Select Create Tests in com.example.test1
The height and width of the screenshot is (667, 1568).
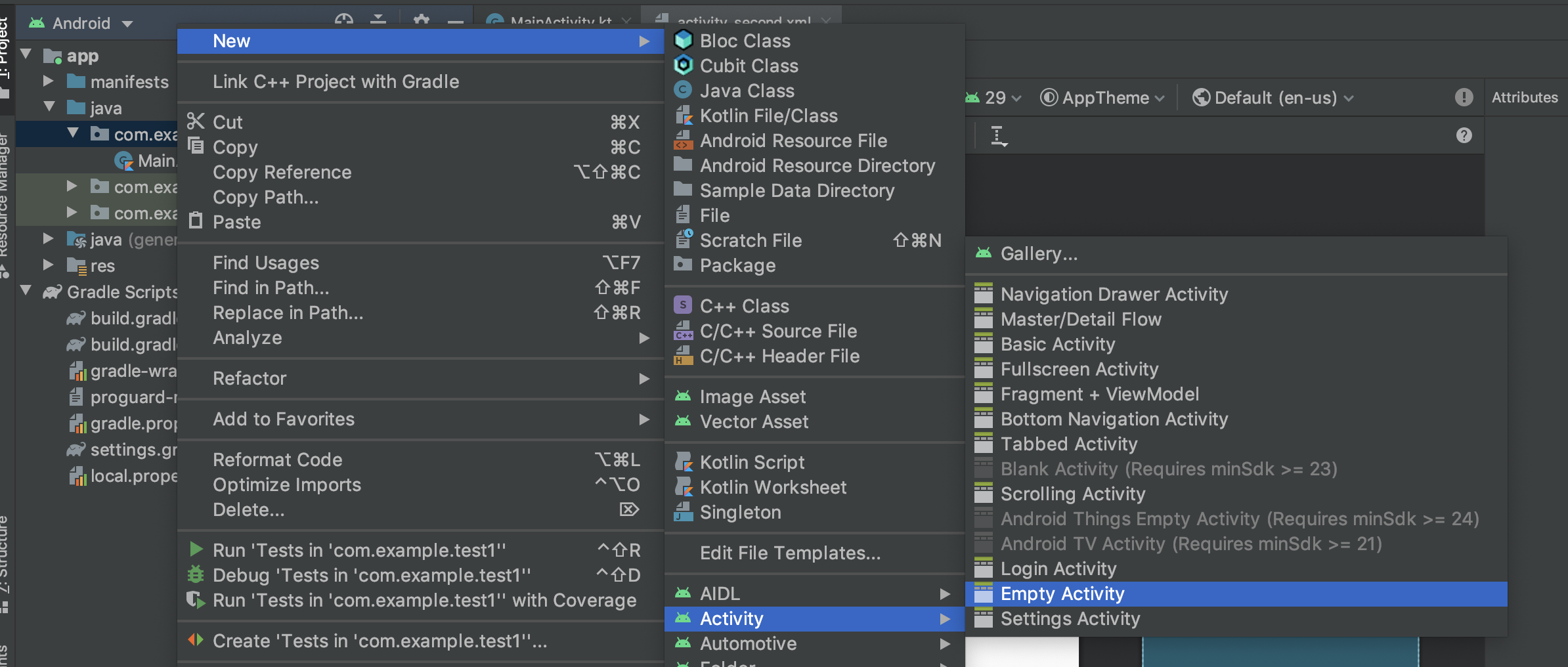[x=420, y=641]
